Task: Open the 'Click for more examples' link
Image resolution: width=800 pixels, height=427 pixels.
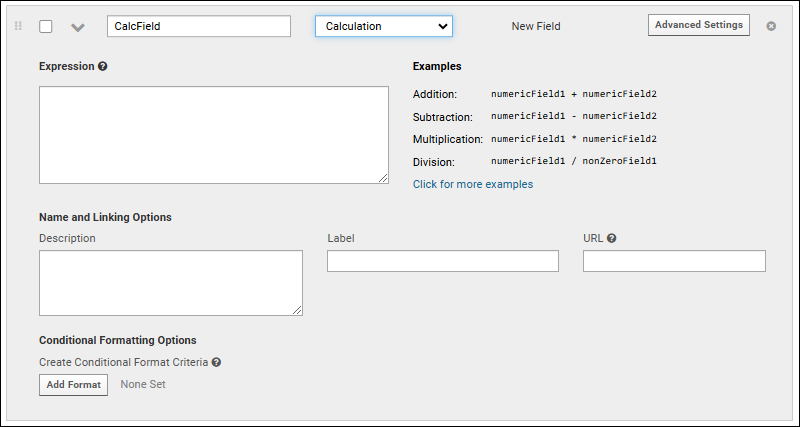Action: [473, 184]
